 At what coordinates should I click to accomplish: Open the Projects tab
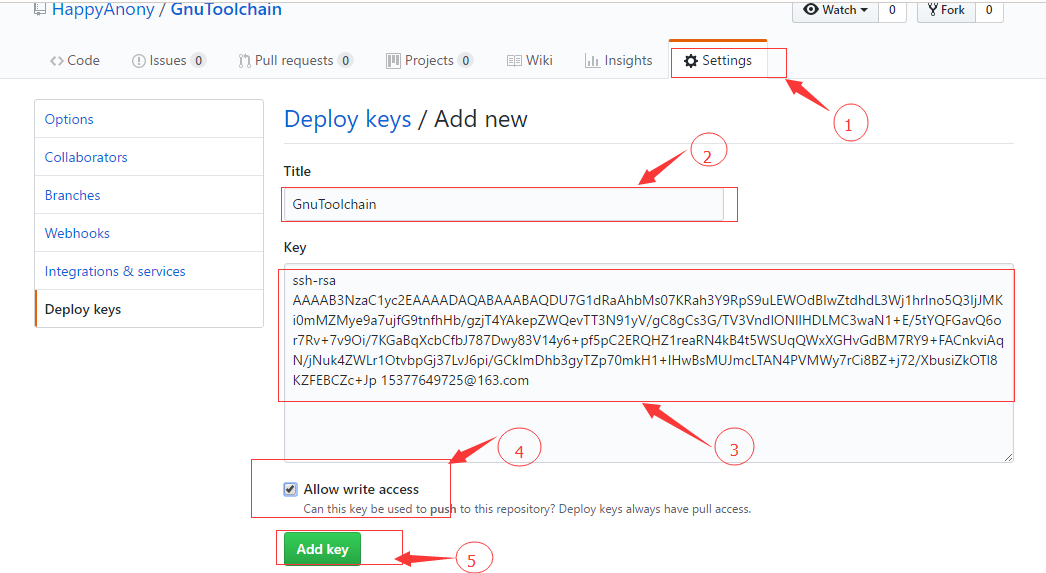[x=430, y=60]
